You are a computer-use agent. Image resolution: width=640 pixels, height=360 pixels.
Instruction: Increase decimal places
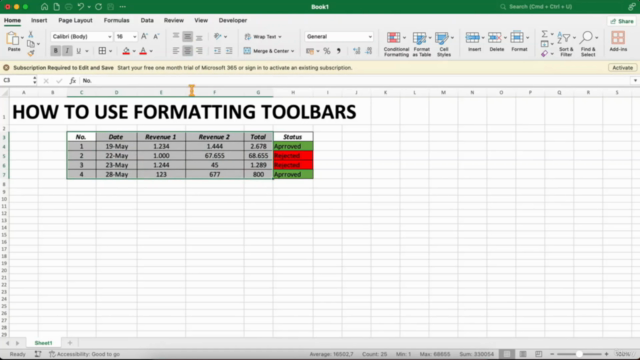[356, 51]
